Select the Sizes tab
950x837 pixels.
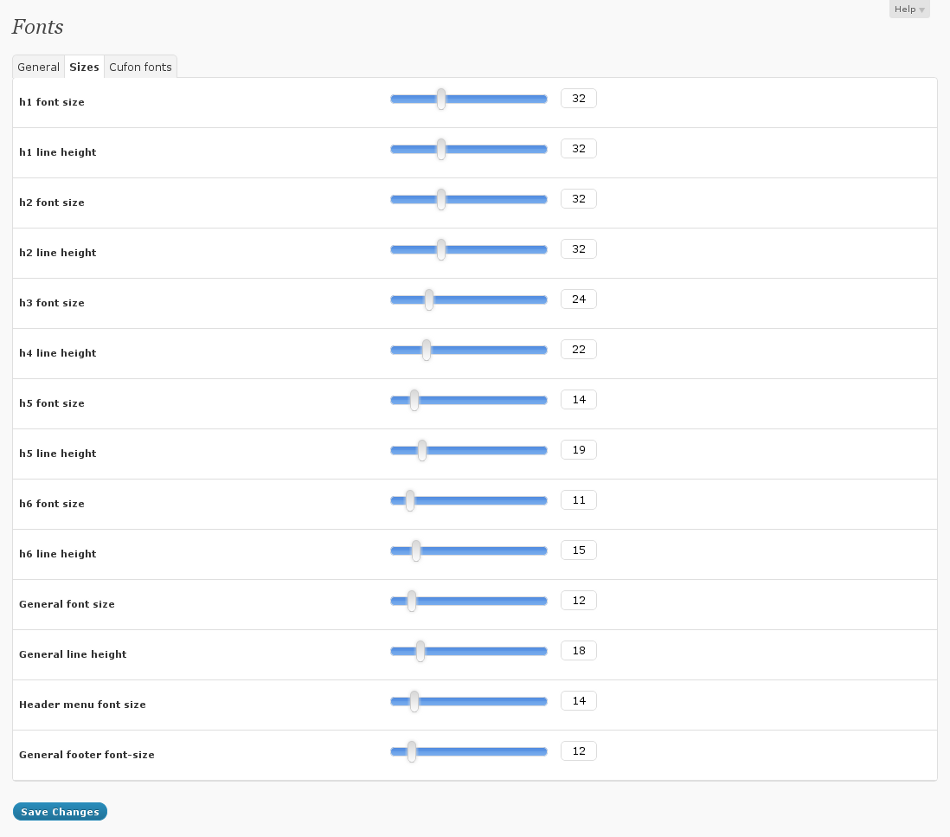click(84, 67)
